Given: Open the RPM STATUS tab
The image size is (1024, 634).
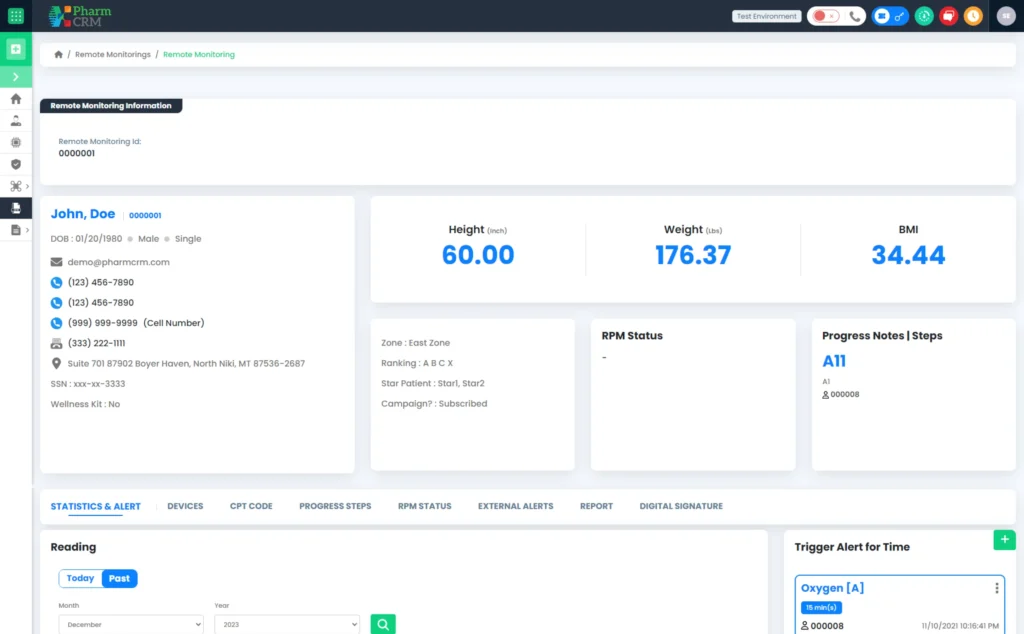Looking at the screenshot, I should (424, 506).
